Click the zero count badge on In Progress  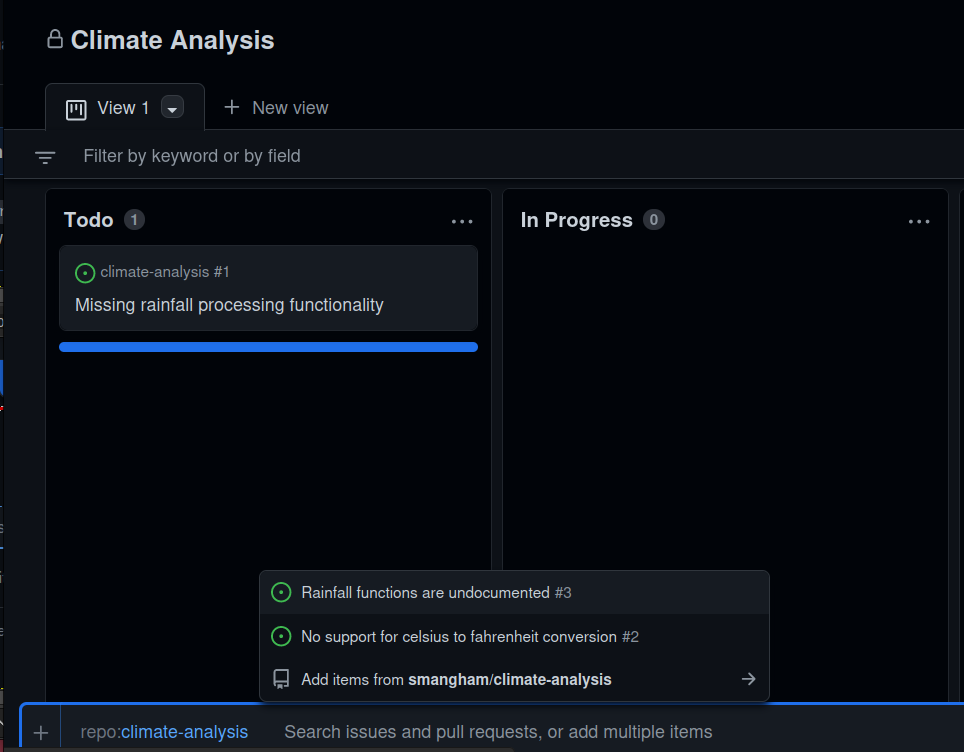coord(654,220)
